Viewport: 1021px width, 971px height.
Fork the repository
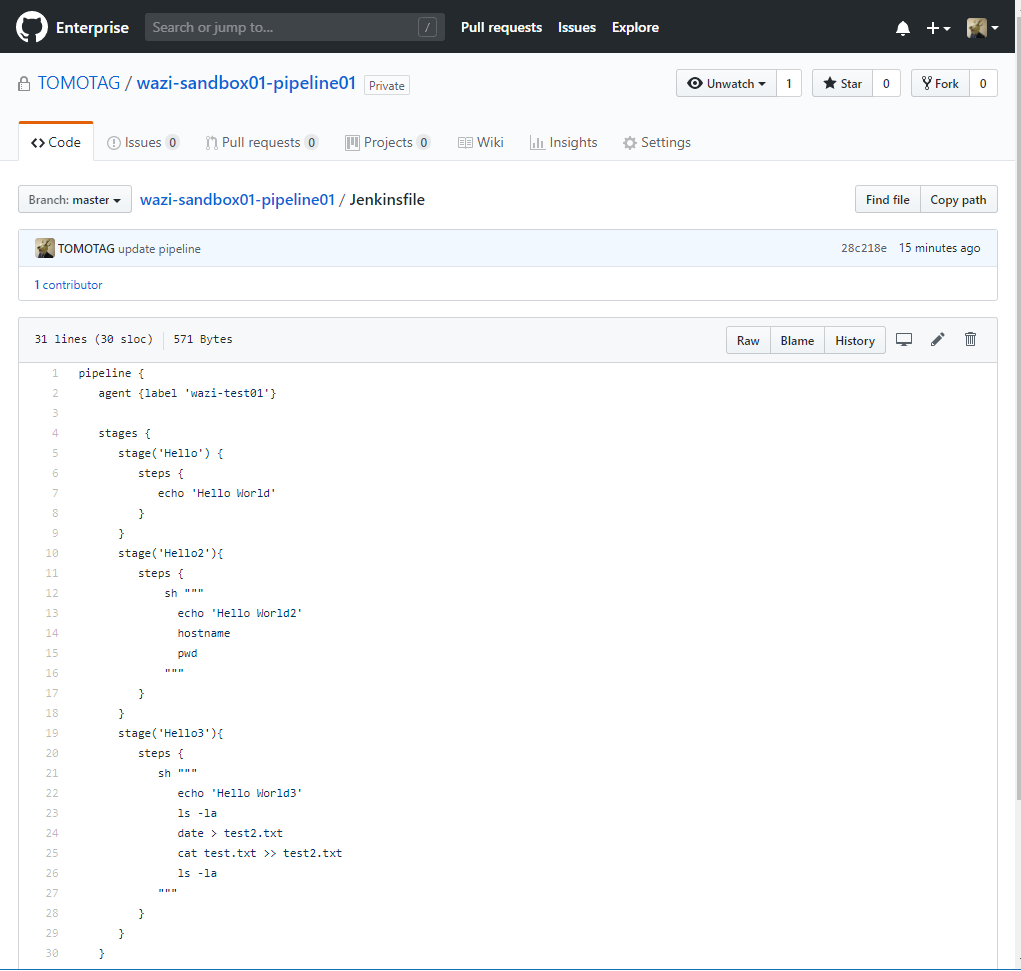pyautogui.click(x=940, y=83)
